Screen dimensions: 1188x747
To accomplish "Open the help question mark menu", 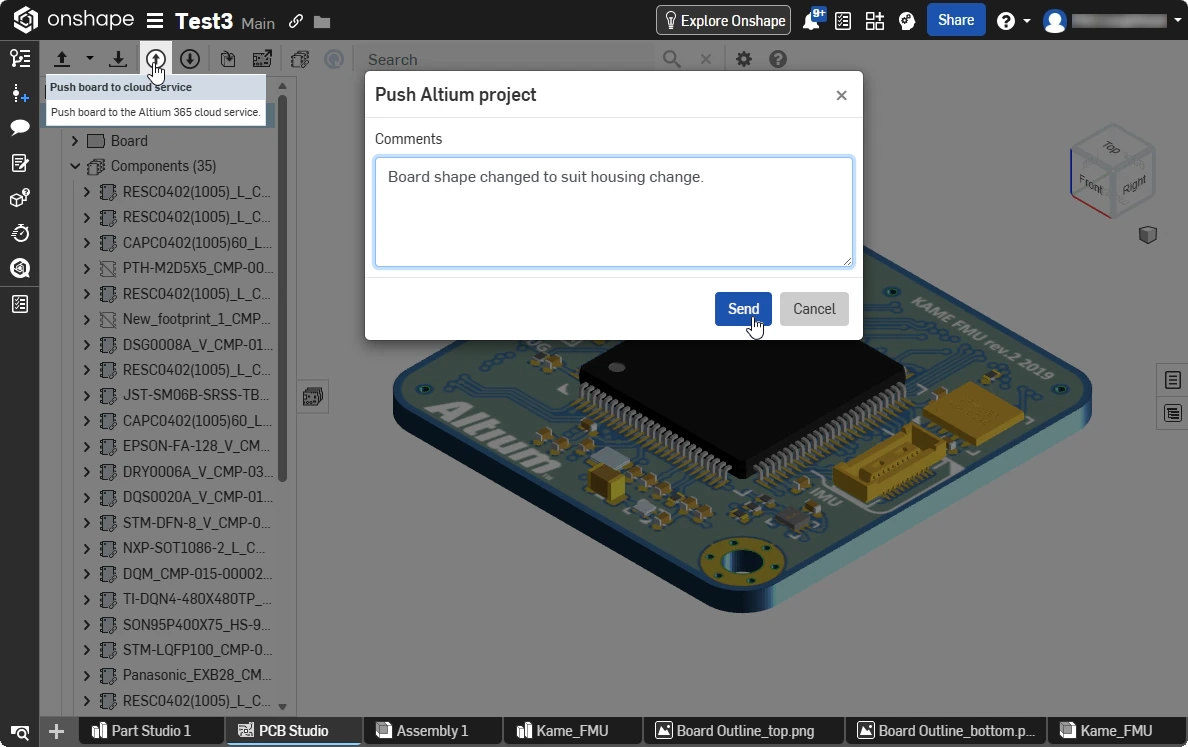I will point(1006,20).
